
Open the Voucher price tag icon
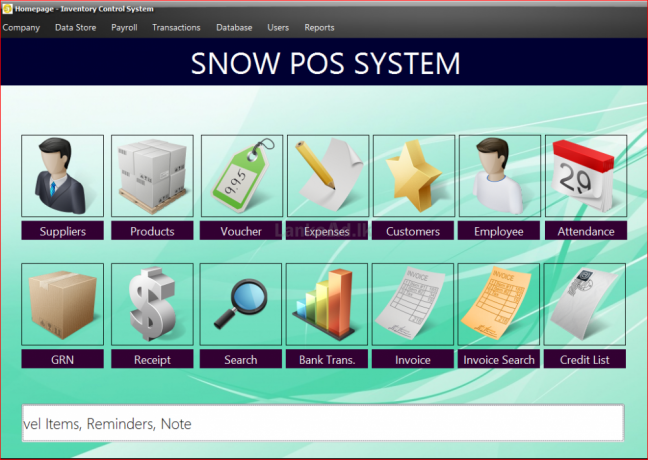[241, 176]
